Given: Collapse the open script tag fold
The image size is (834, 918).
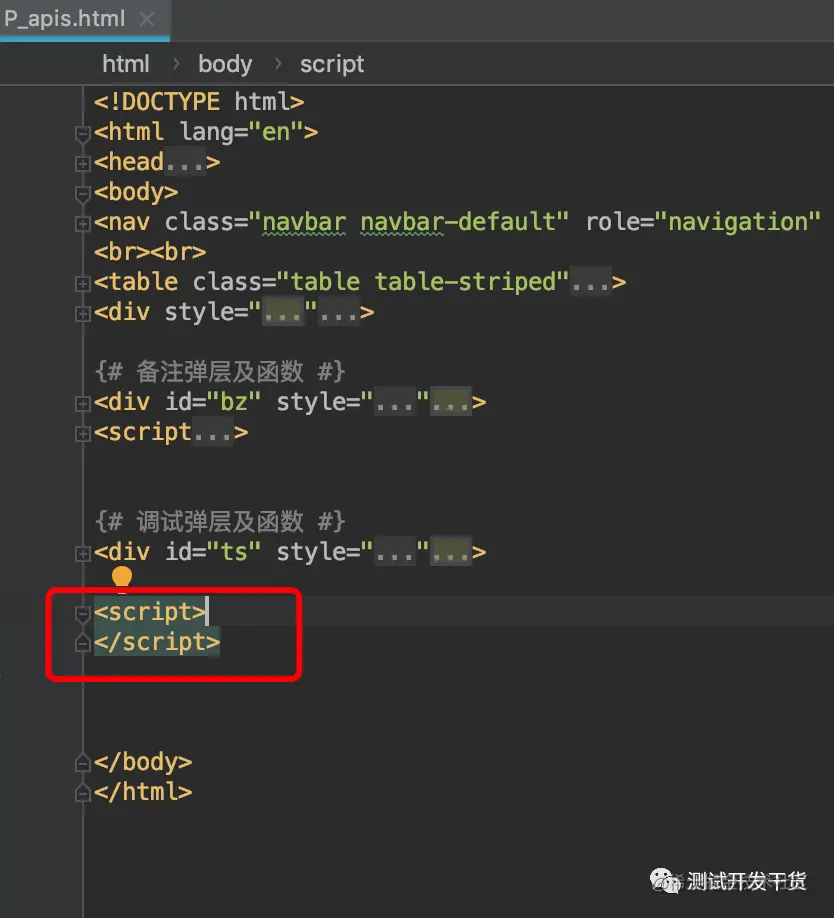Looking at the screenshot, I should [83, 614].
